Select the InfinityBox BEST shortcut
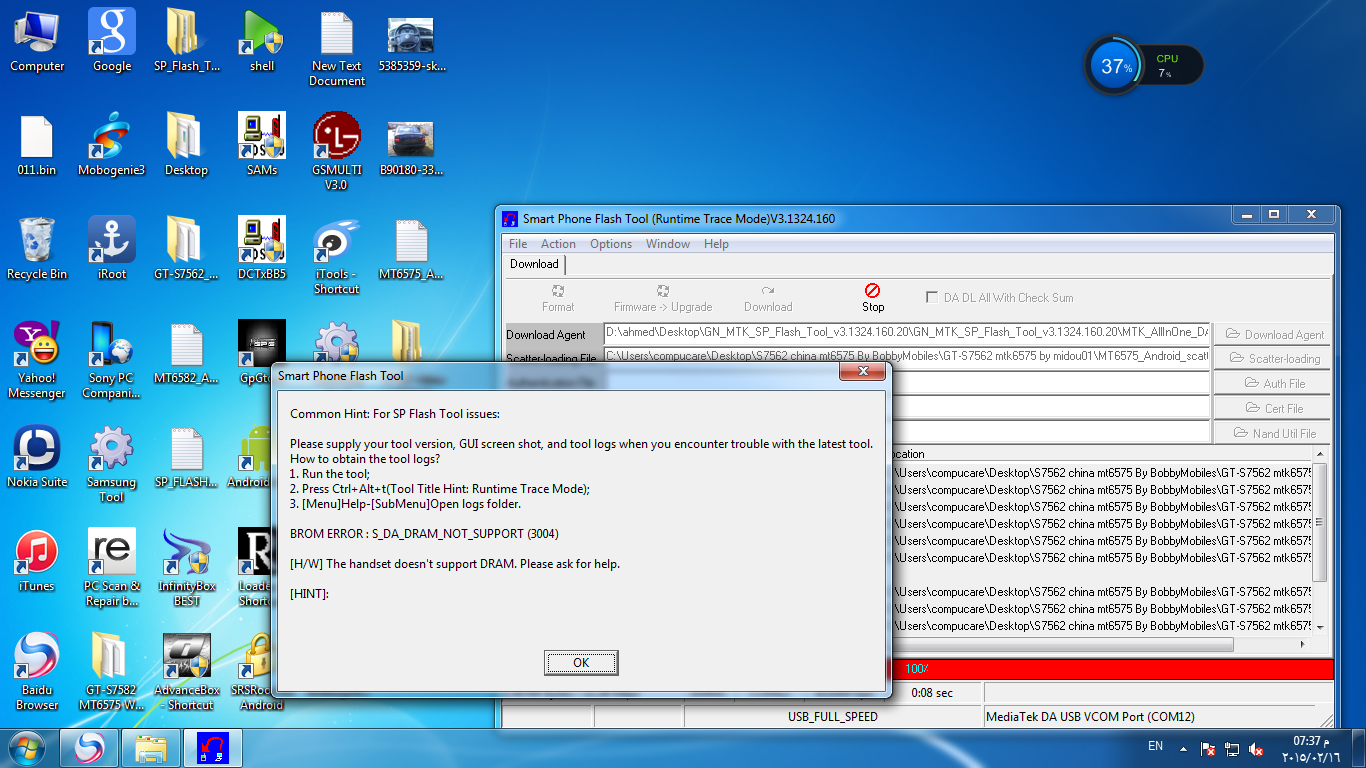This screenshot has height=768, width=1366. click(186, 568)
